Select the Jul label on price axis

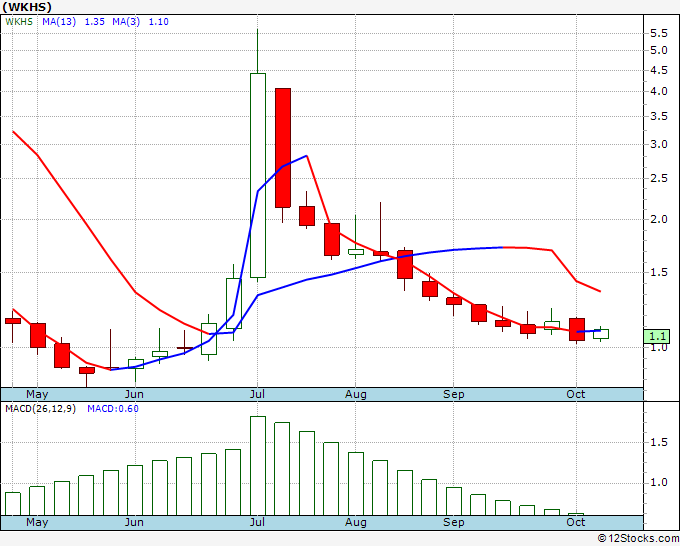tap(258, 395)
